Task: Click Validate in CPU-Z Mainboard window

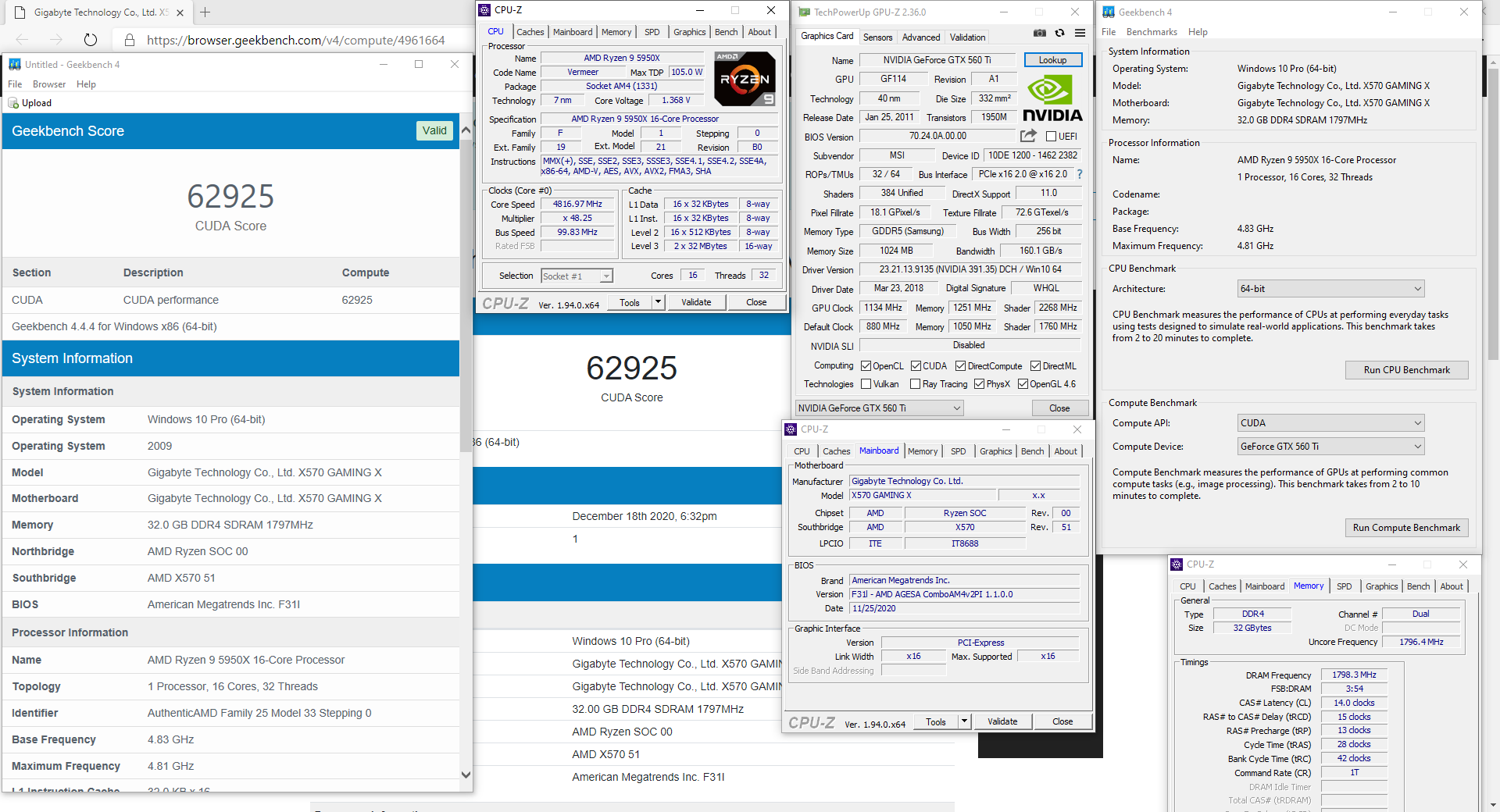Action: (x=1002, y=721)
